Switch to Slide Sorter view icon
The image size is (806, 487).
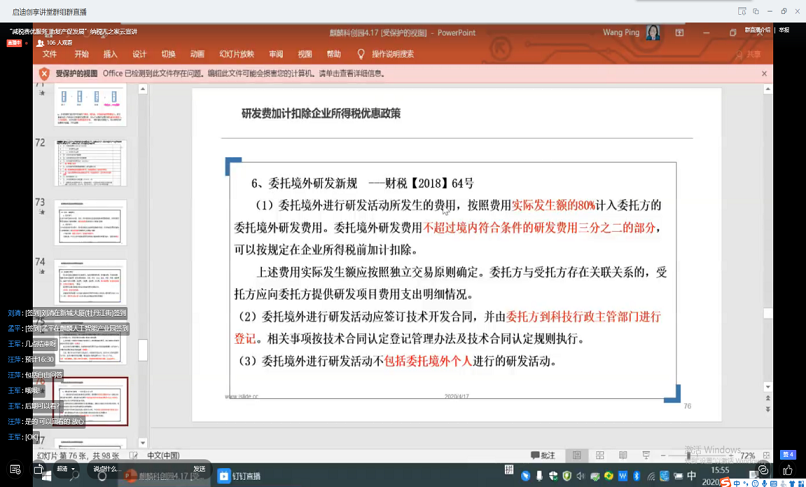tap(600, 456)
